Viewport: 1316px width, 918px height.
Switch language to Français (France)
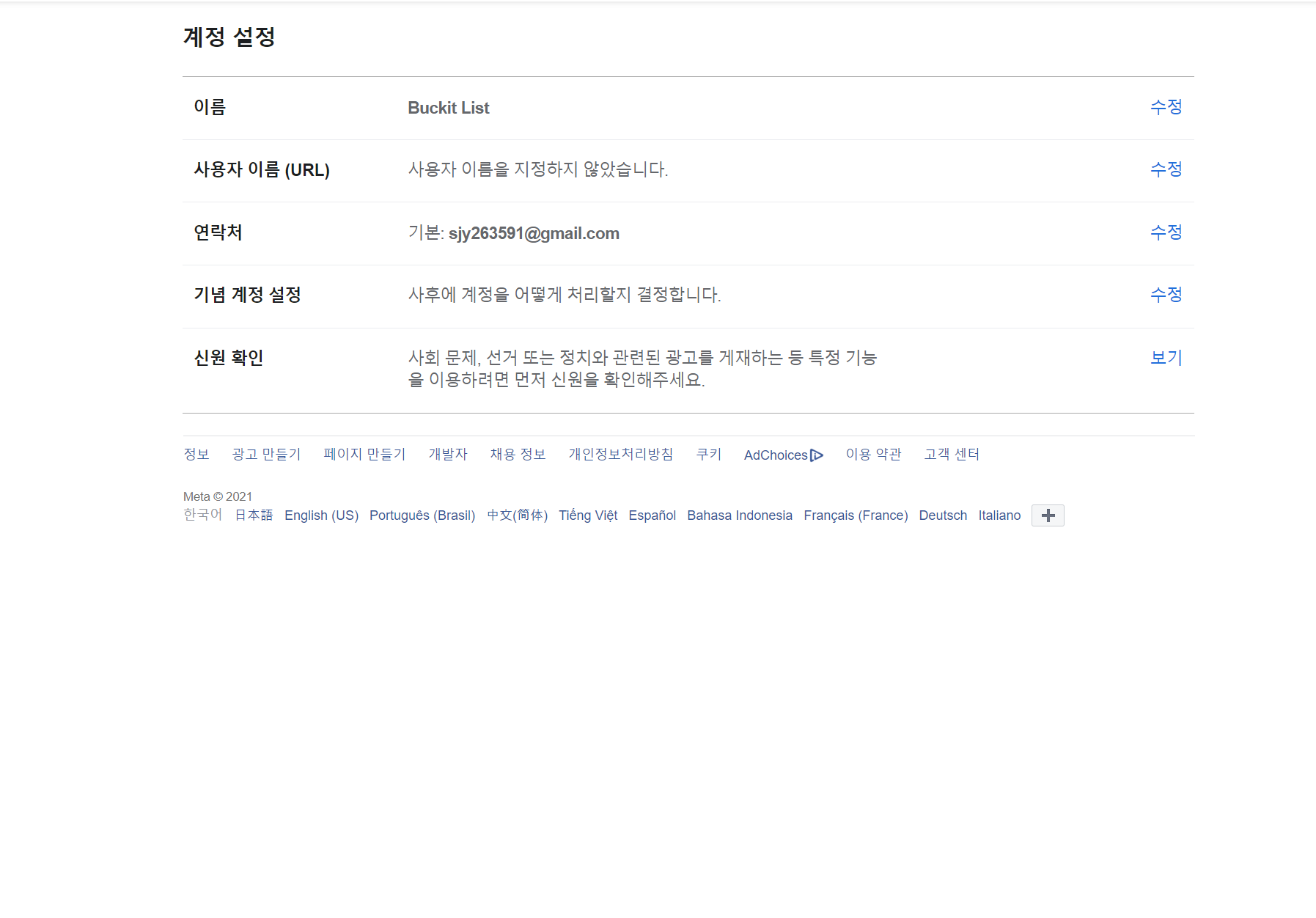(x=856, y=515)
